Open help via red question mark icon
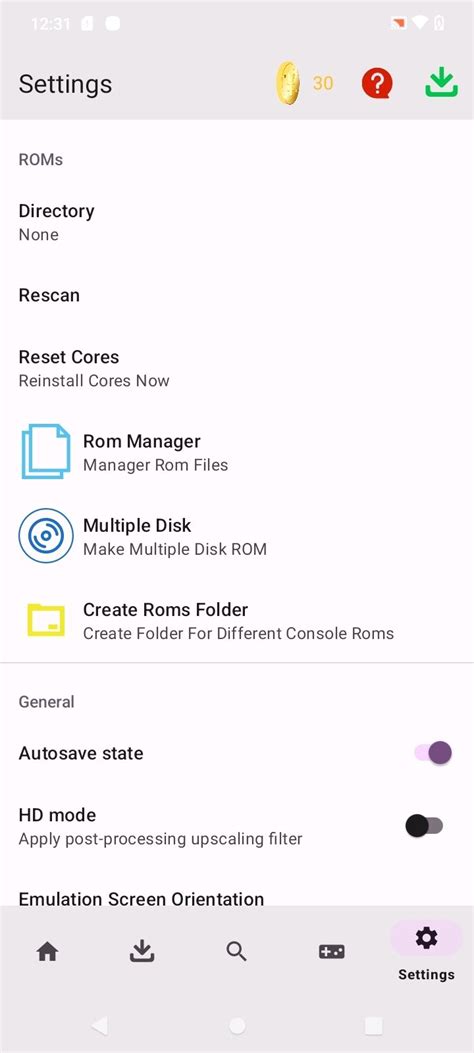The height and width of the screenshot is (1053, 474). tap(377, 84)
